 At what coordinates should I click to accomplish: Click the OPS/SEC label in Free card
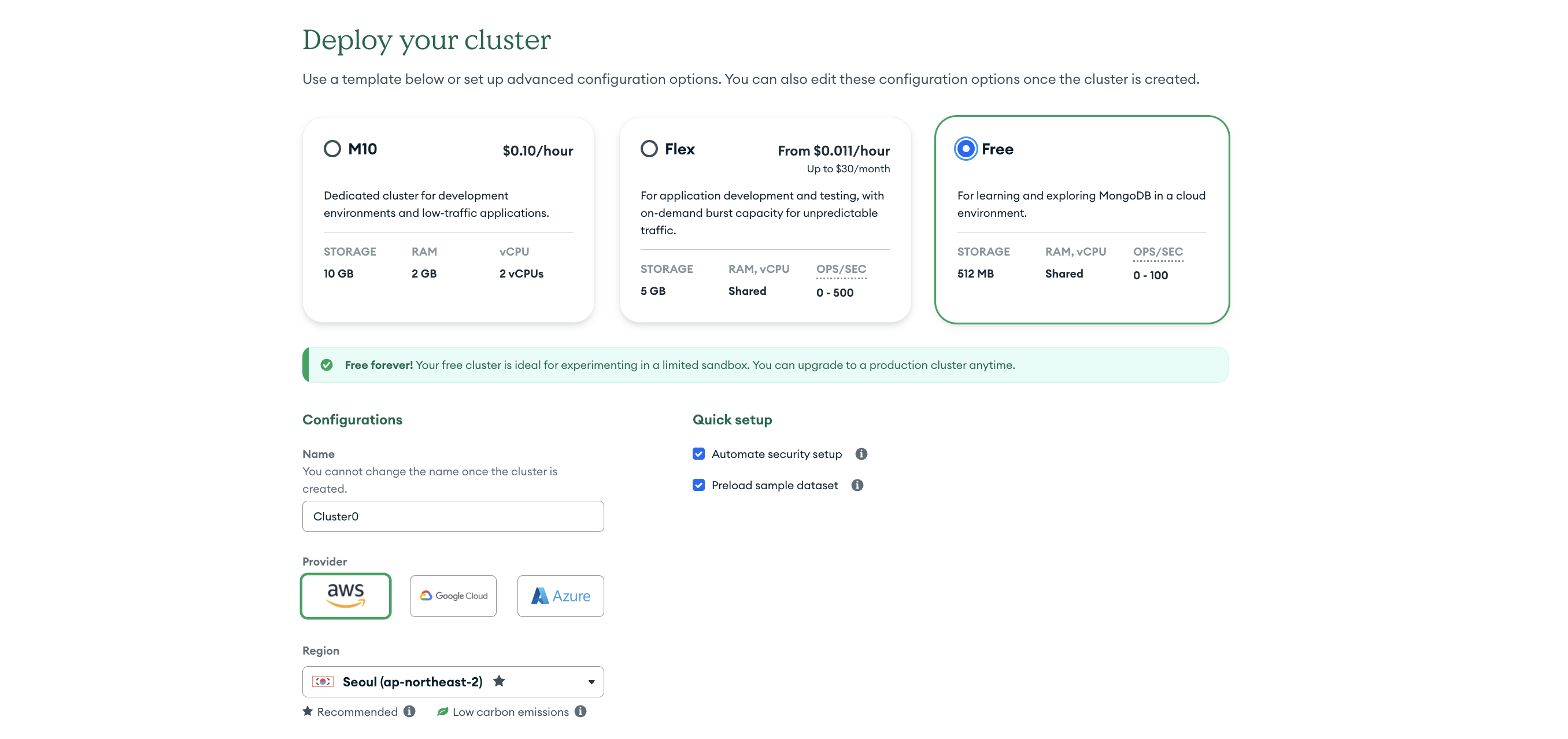1157,252
